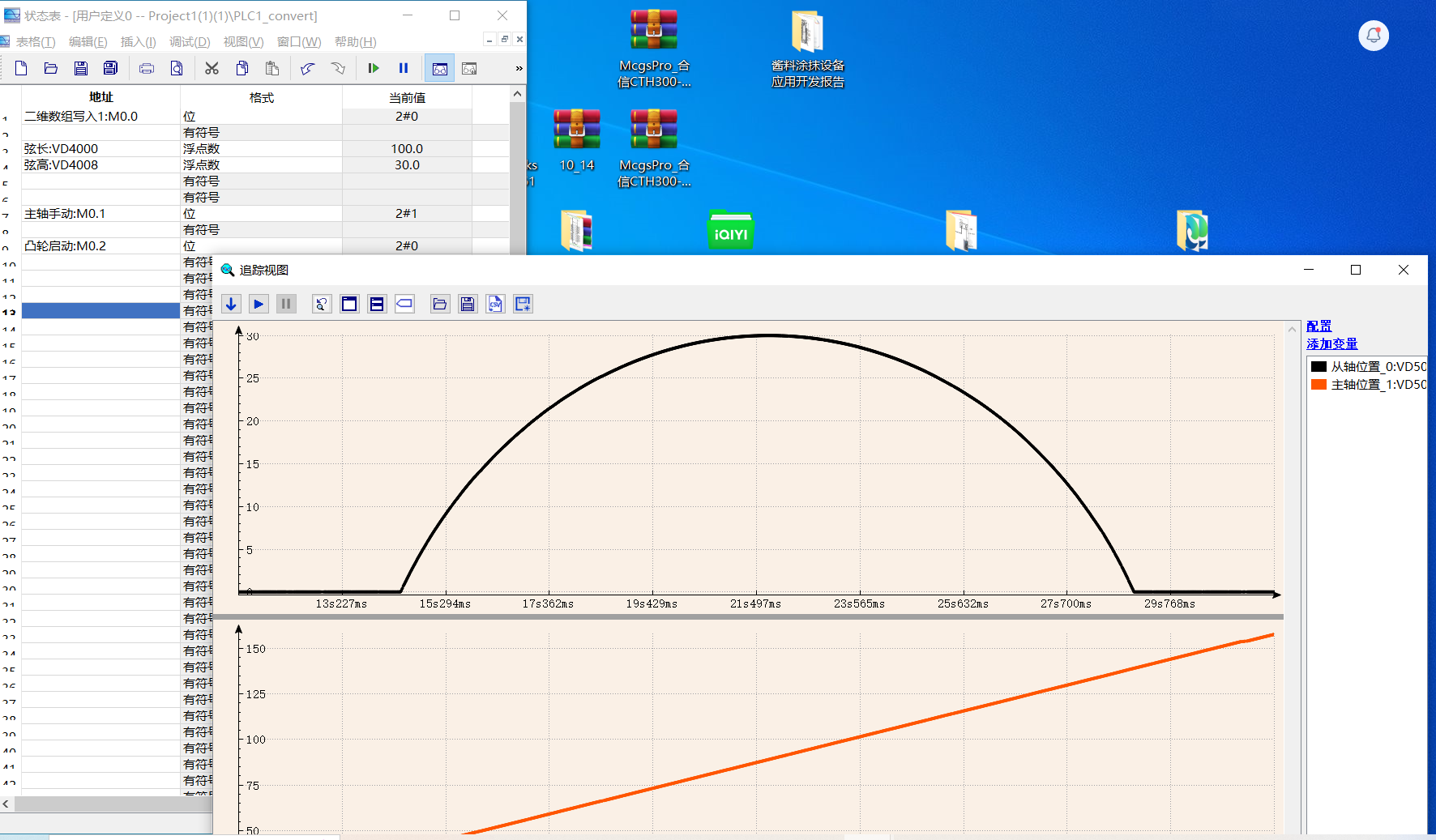The width and height of the screenshot is (1436, 840).
Task: Toggle the continuous monitoring glasses icon
Action: pyautogui.click(x=440, y=68)
